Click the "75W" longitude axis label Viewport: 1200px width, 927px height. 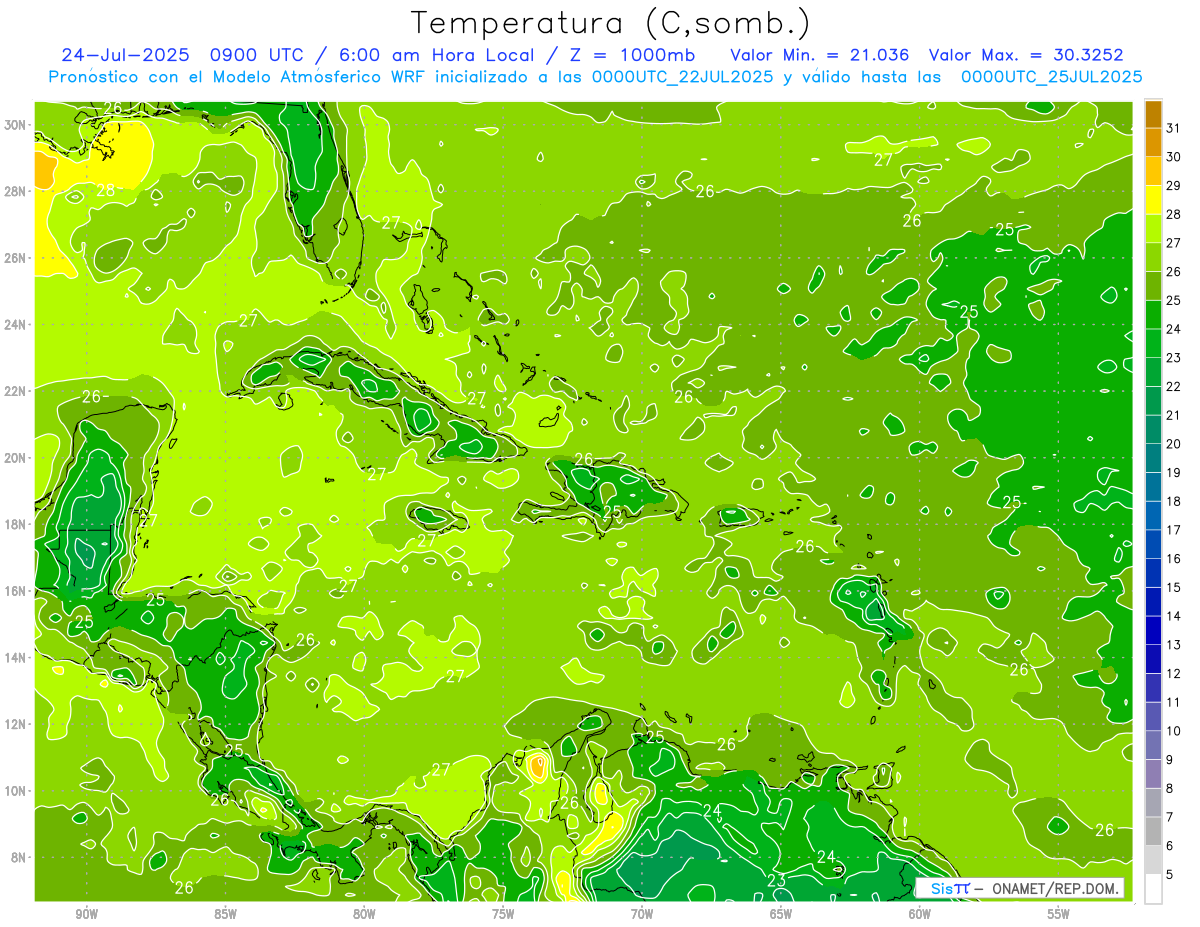[x=503, y=914]
